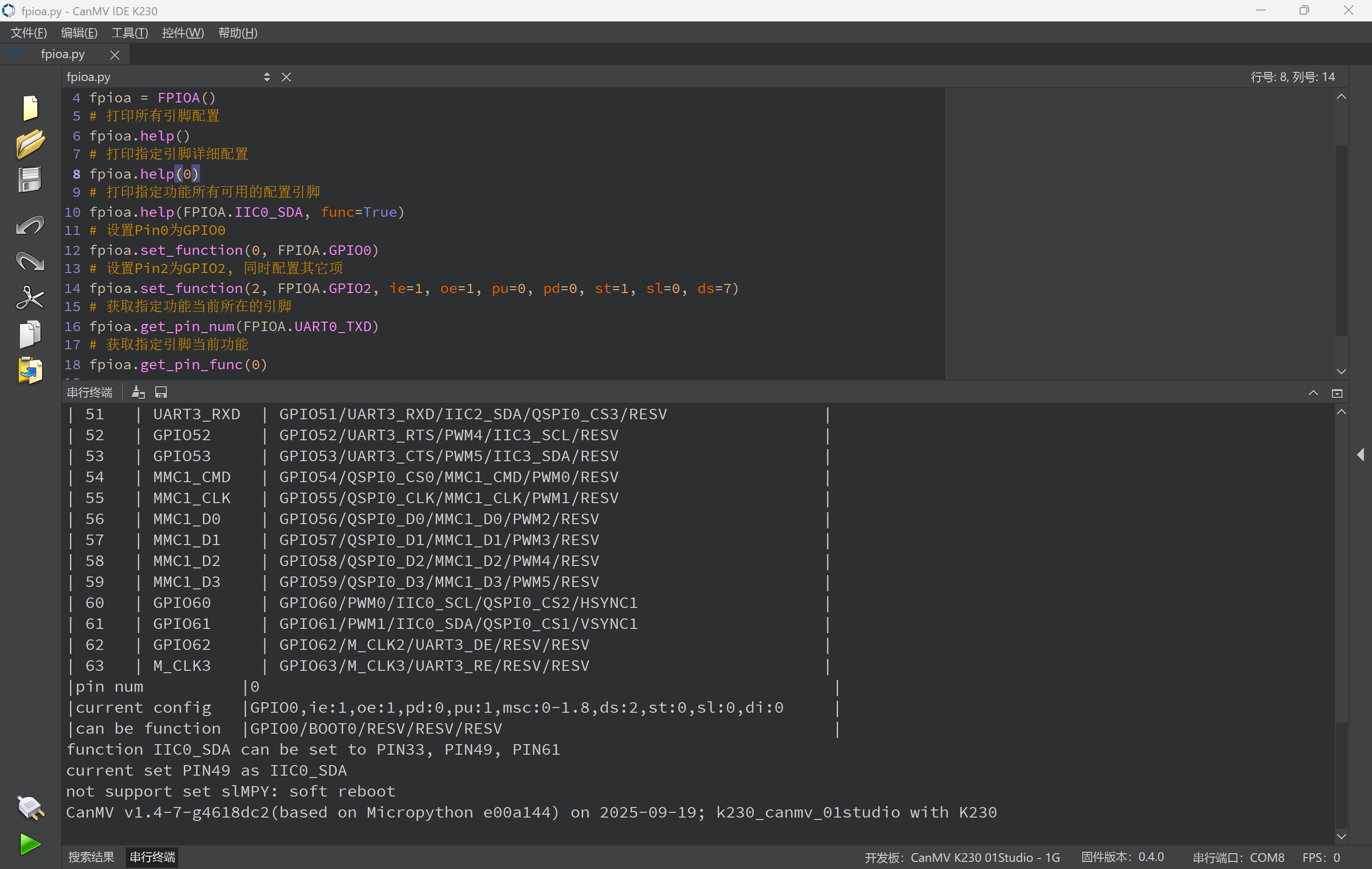Click the New File icon in sidebar
Image resolution: width=1372 pixels, height=869 pixels.
[x=30, y=108]
